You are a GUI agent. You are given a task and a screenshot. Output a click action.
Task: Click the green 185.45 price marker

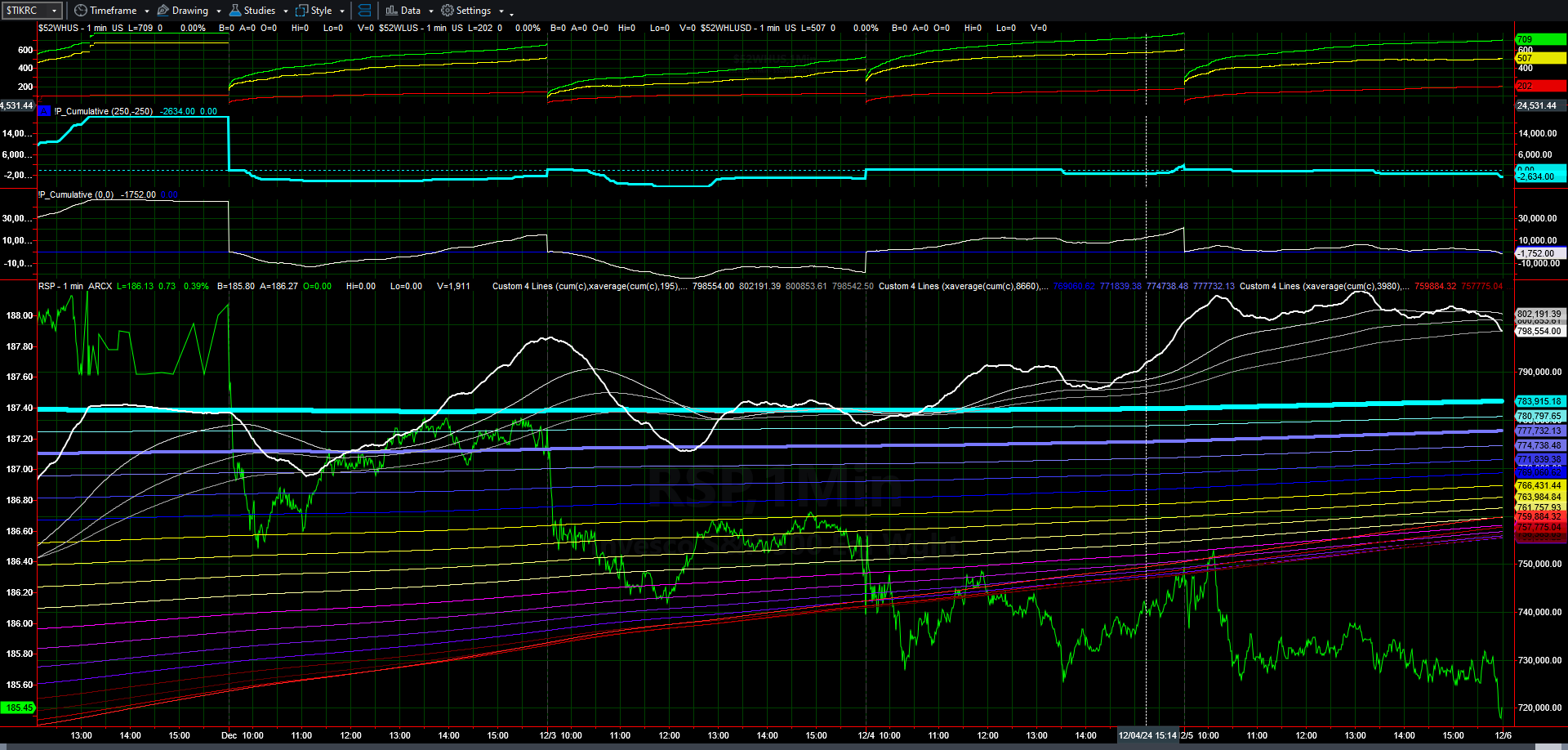point(19,708)
